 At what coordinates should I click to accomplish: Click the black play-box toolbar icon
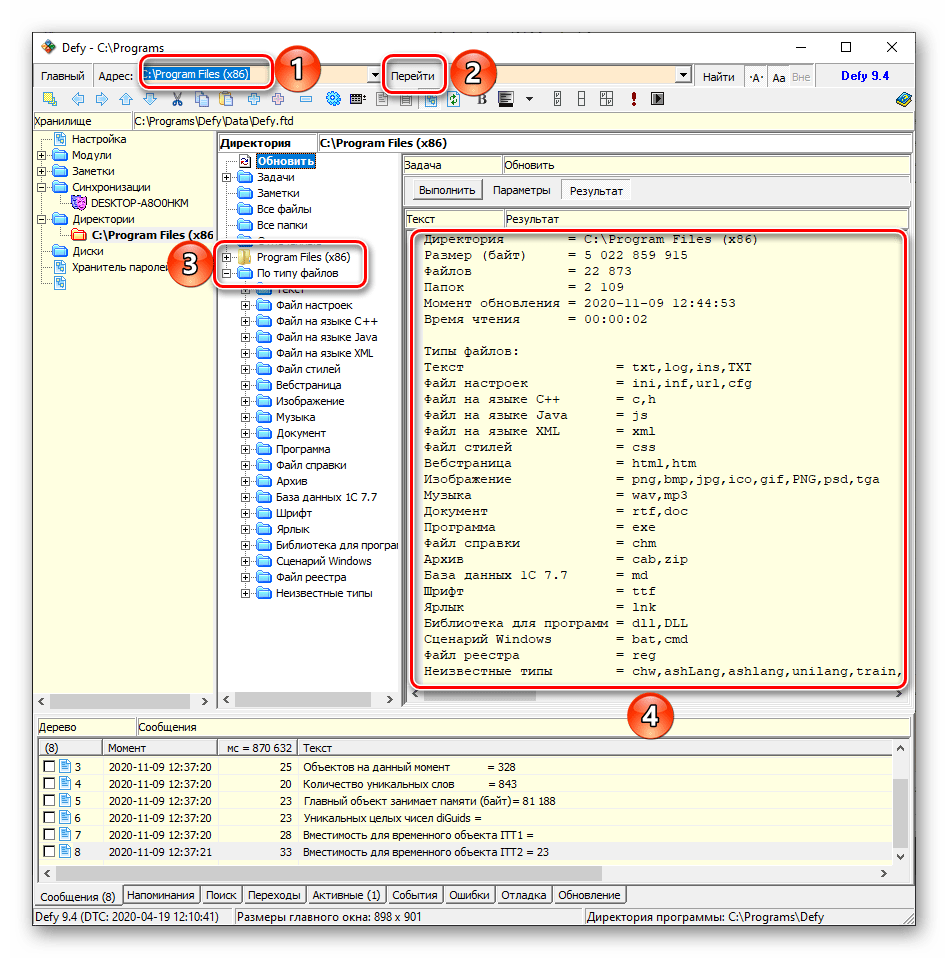pyautogui.click(x=657, y=99)
